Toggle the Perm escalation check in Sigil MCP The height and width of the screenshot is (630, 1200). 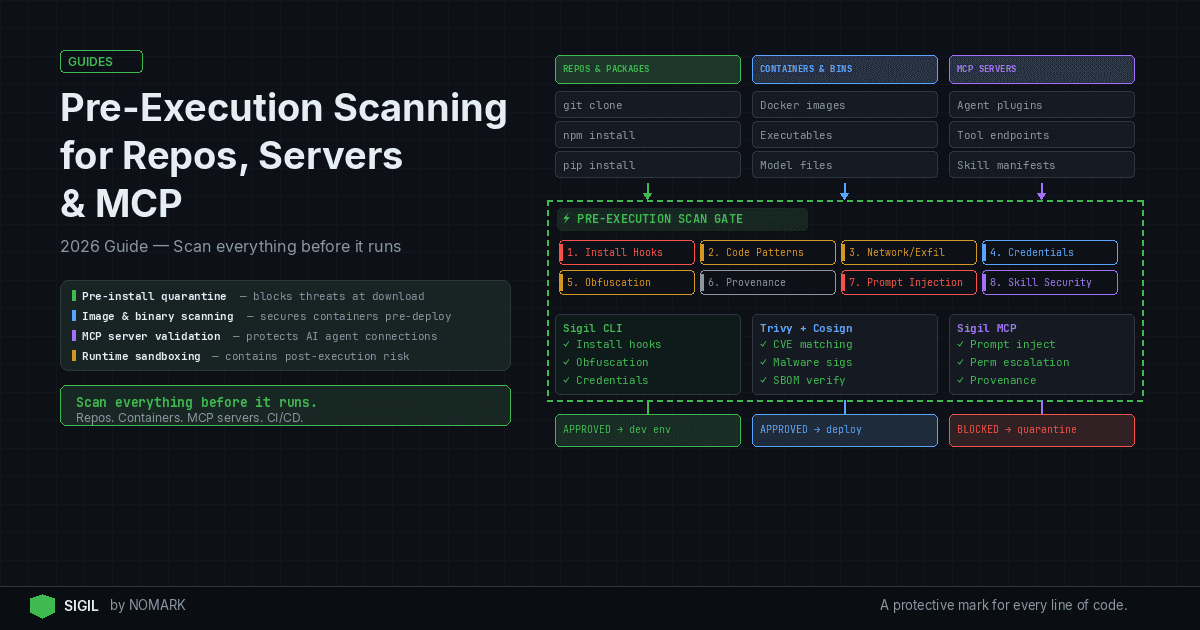[961, 362]
